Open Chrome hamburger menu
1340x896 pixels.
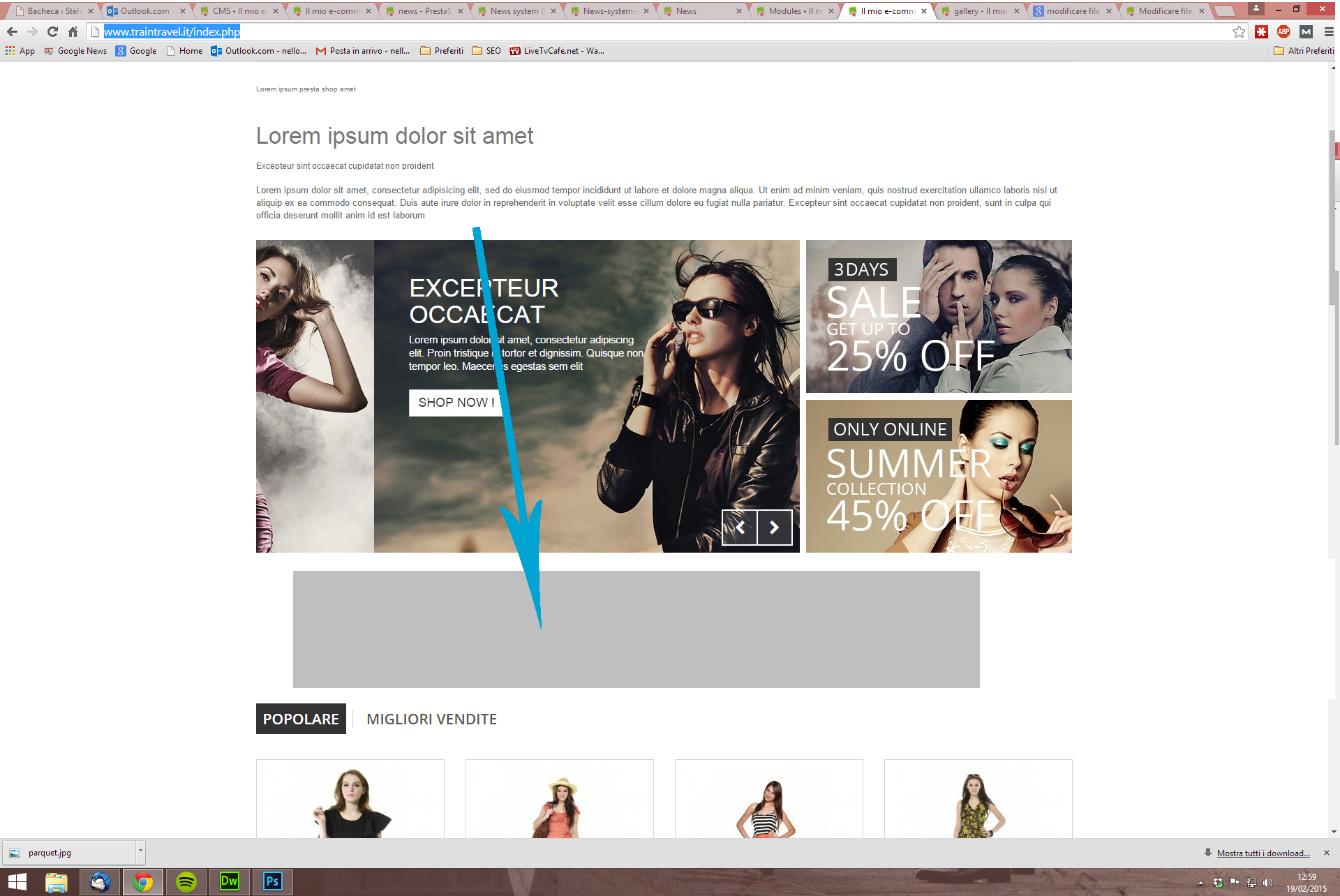tap(1329, 31)
